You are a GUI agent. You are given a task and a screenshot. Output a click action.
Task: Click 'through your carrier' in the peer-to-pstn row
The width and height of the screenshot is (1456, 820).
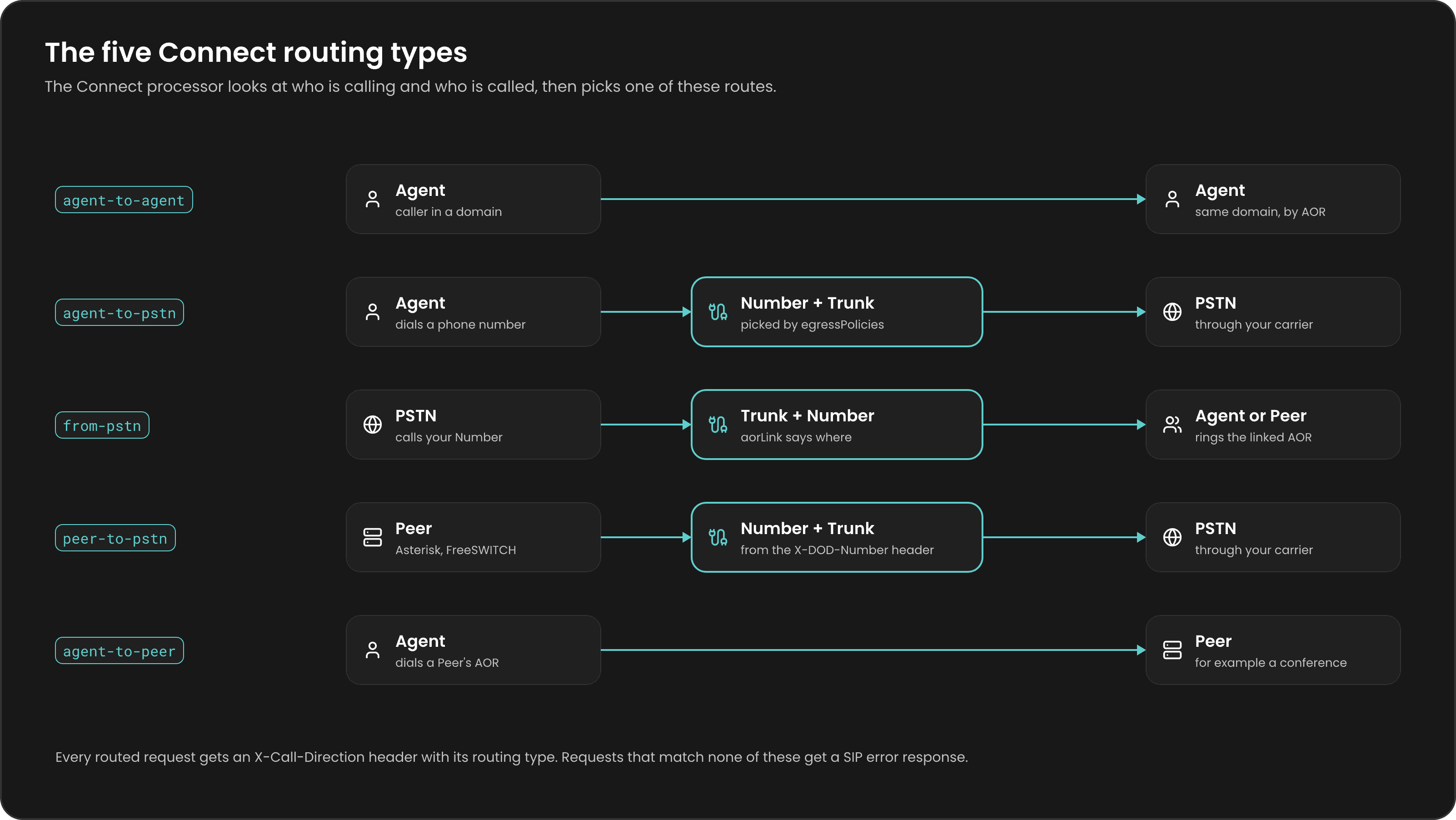(x=1254, y=550)
